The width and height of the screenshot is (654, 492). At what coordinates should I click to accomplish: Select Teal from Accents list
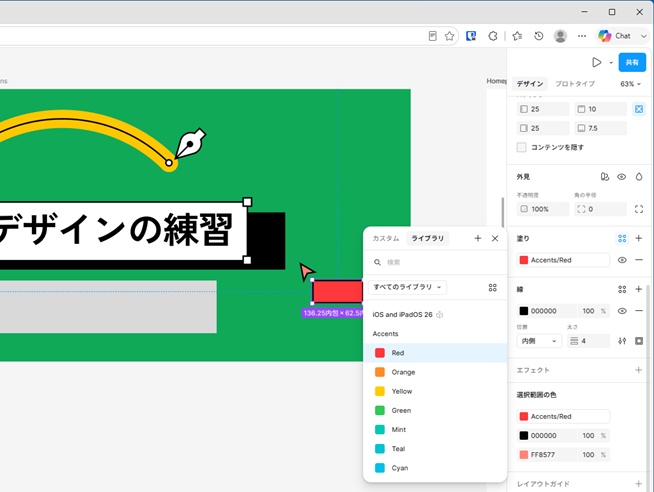(435, 449)
